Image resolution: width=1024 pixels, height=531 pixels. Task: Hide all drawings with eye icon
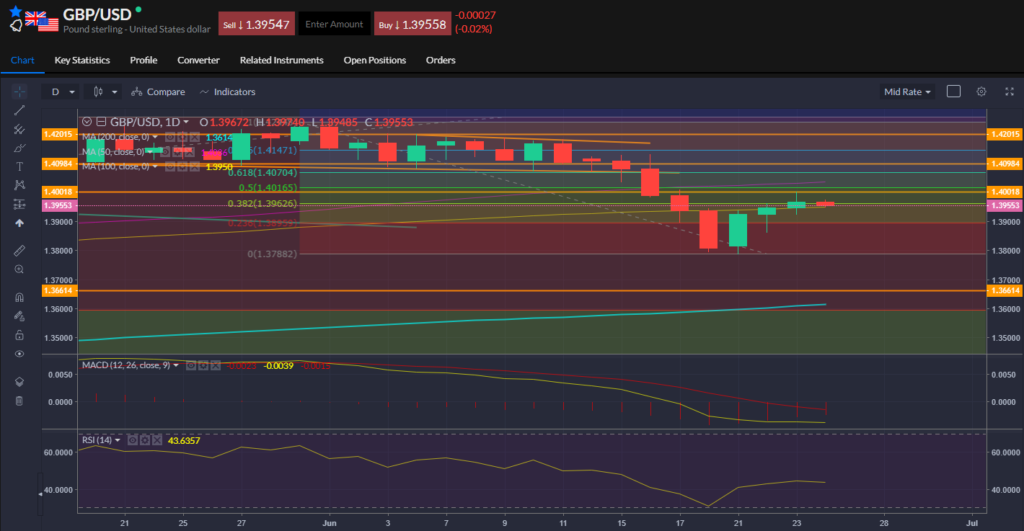click(x=19, y=353)
